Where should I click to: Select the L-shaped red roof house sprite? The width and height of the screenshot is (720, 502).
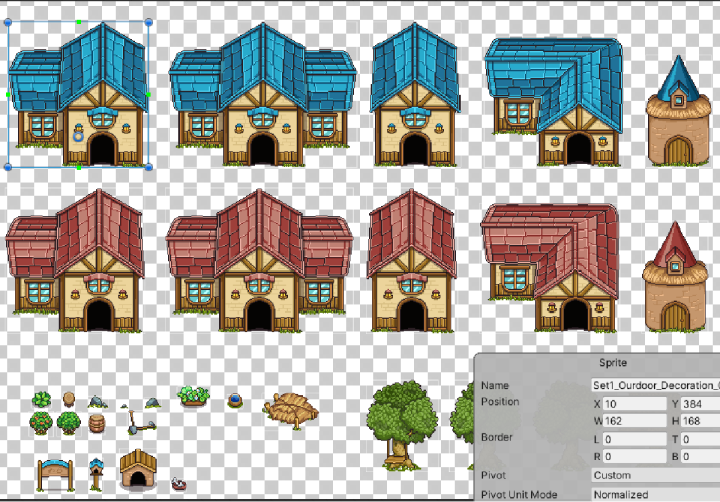click(x=548, y=267)
